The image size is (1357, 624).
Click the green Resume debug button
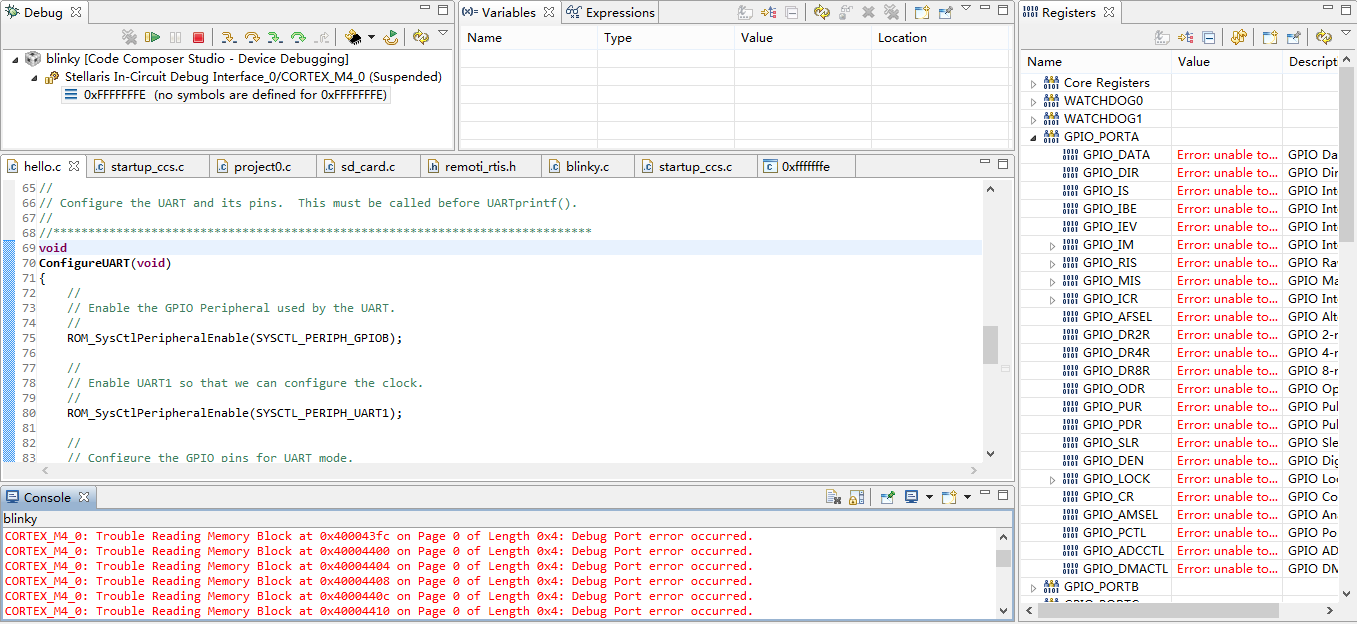(x=152, y=38)
